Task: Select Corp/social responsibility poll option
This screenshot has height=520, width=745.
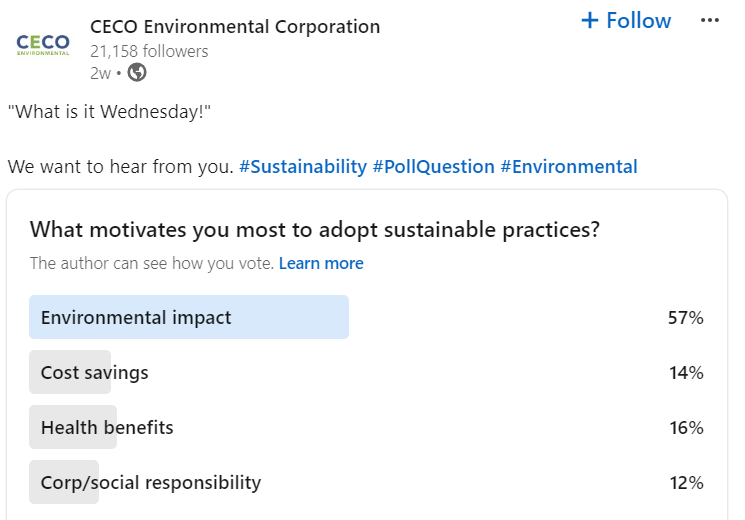Action: point(150,483)
